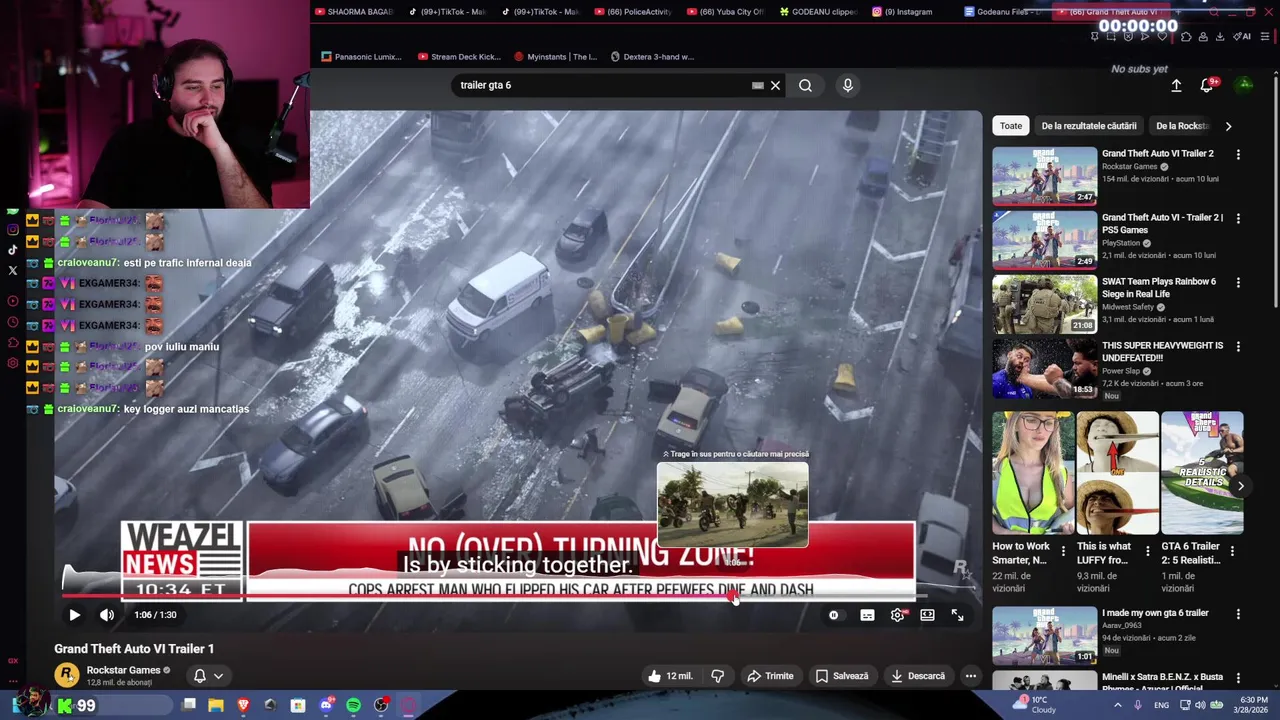Image resolution: width=1280 pixels, height=720 pixels.
Task: Open options for This is what LUFFY short
Action: [1148, 551]
